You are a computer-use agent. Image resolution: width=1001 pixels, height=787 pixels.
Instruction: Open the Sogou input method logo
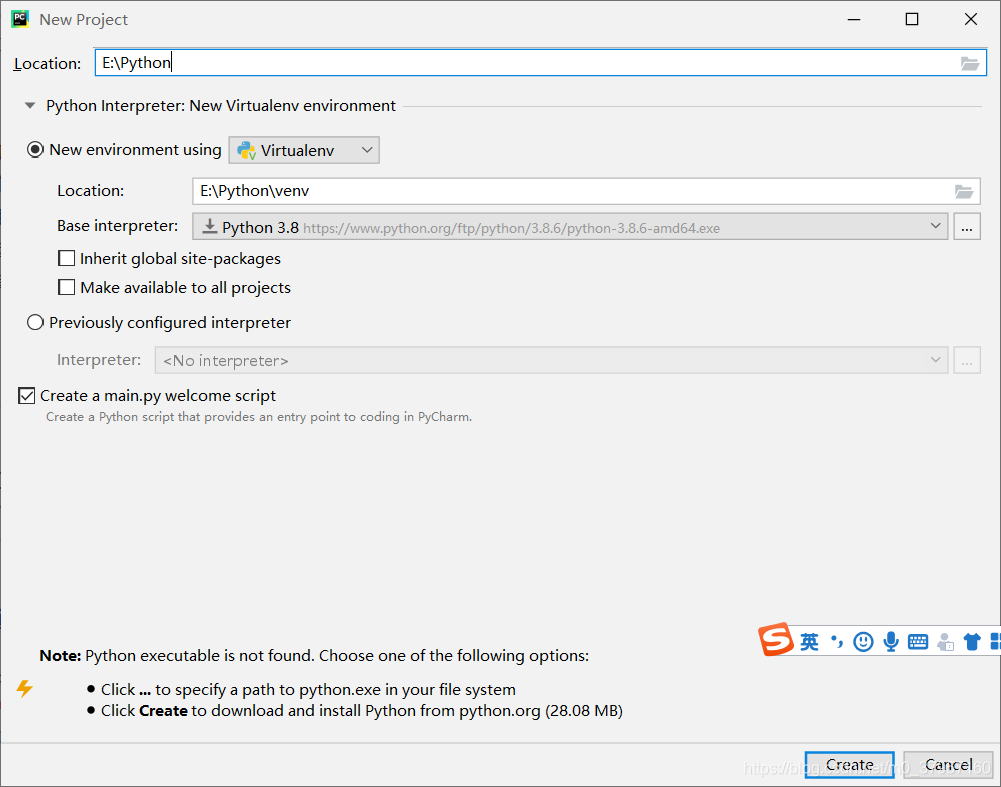point(776,640)
